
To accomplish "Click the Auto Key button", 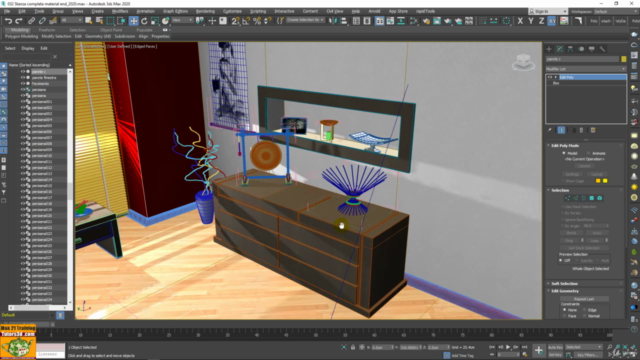I will [x=555, y=347].
